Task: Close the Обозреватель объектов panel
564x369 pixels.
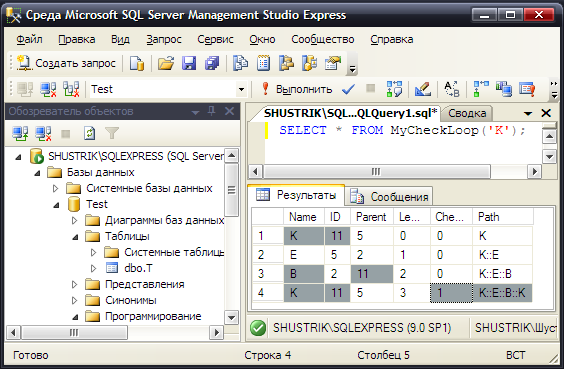Action: pos(229,111)
